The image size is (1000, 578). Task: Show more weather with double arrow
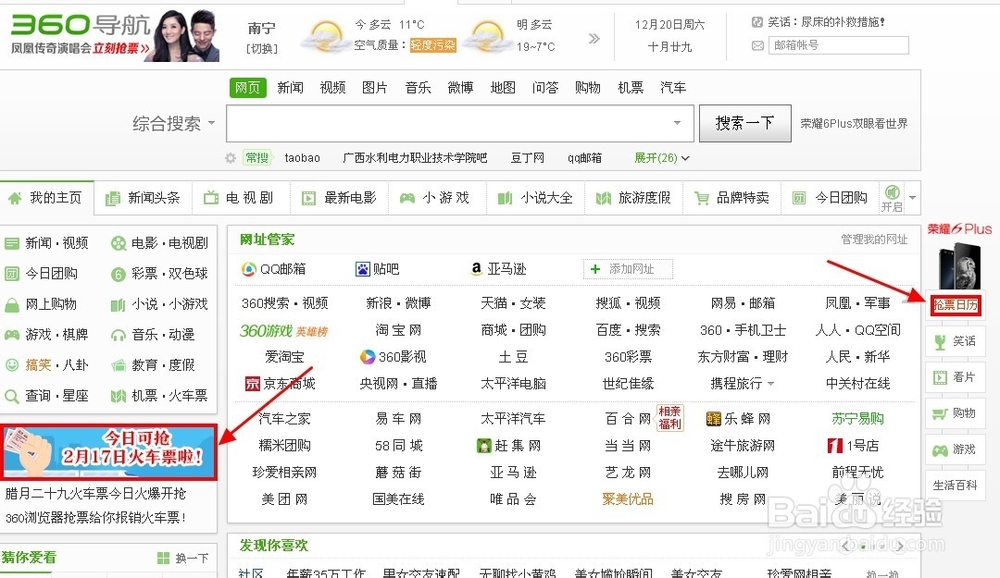594,38
